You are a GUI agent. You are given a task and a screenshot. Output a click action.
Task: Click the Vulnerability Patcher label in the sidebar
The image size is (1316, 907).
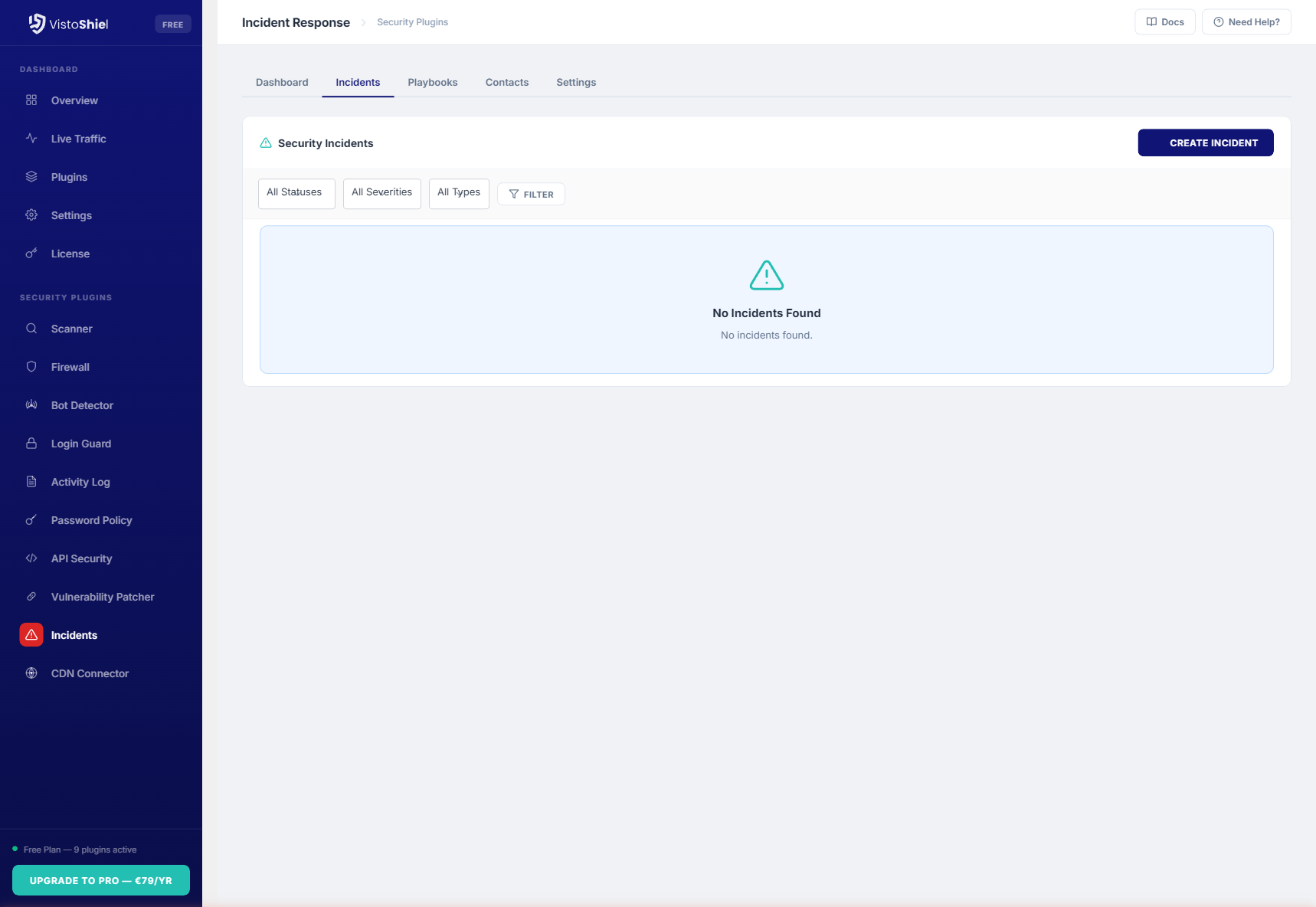103,597
